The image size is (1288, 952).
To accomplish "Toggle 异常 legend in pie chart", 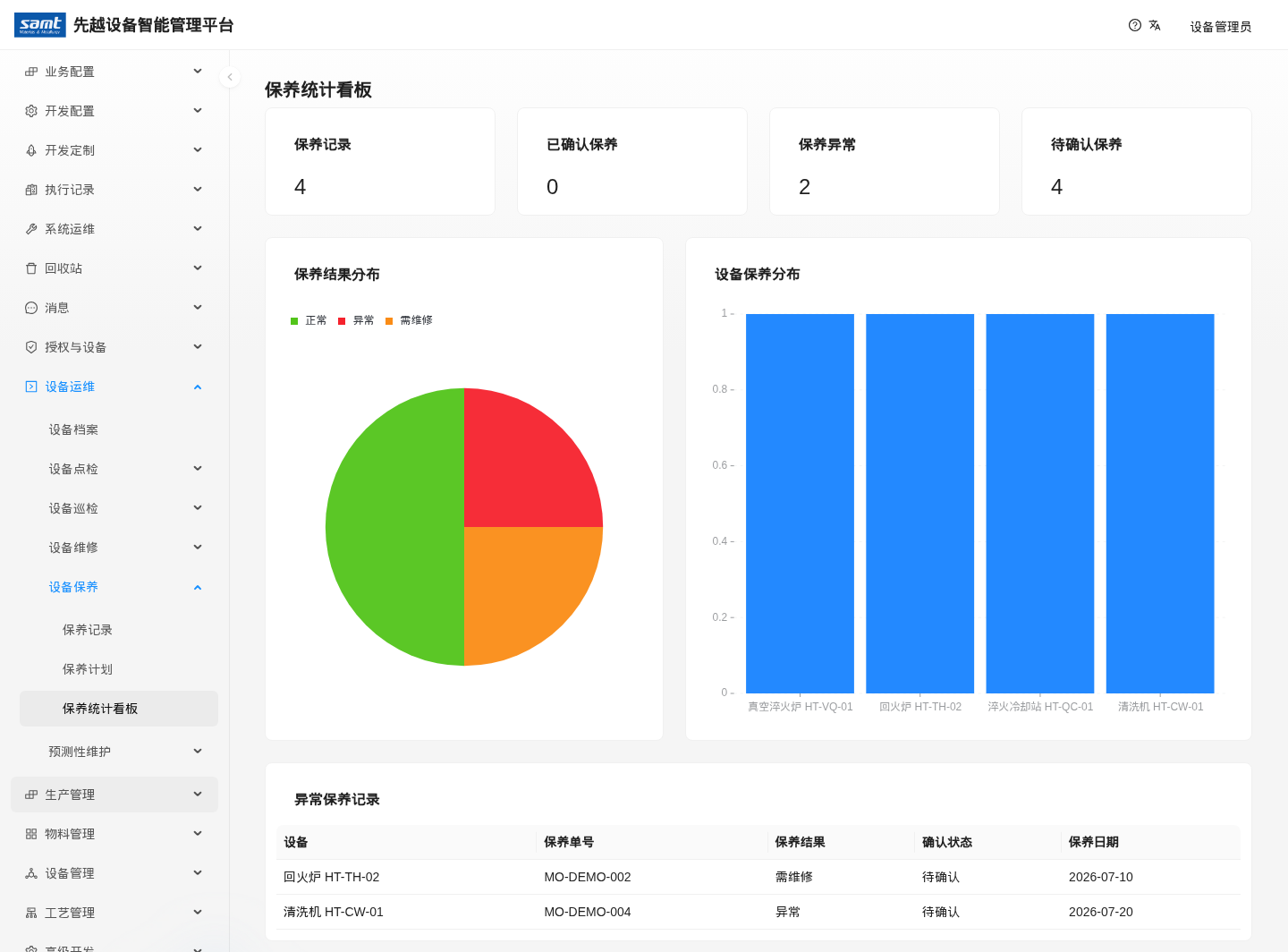I will 356,320.
